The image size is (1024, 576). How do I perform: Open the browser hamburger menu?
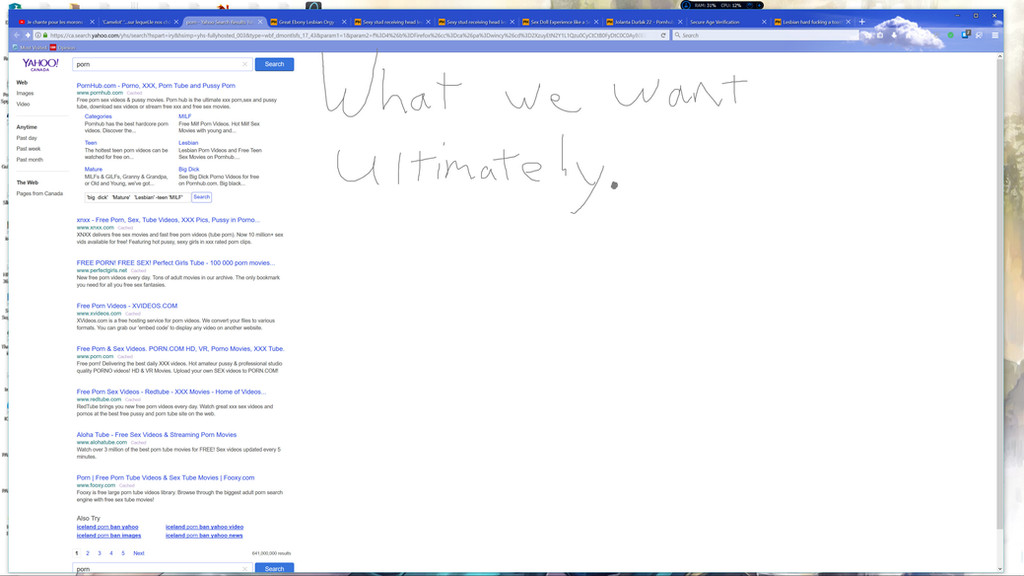[995, 35]
